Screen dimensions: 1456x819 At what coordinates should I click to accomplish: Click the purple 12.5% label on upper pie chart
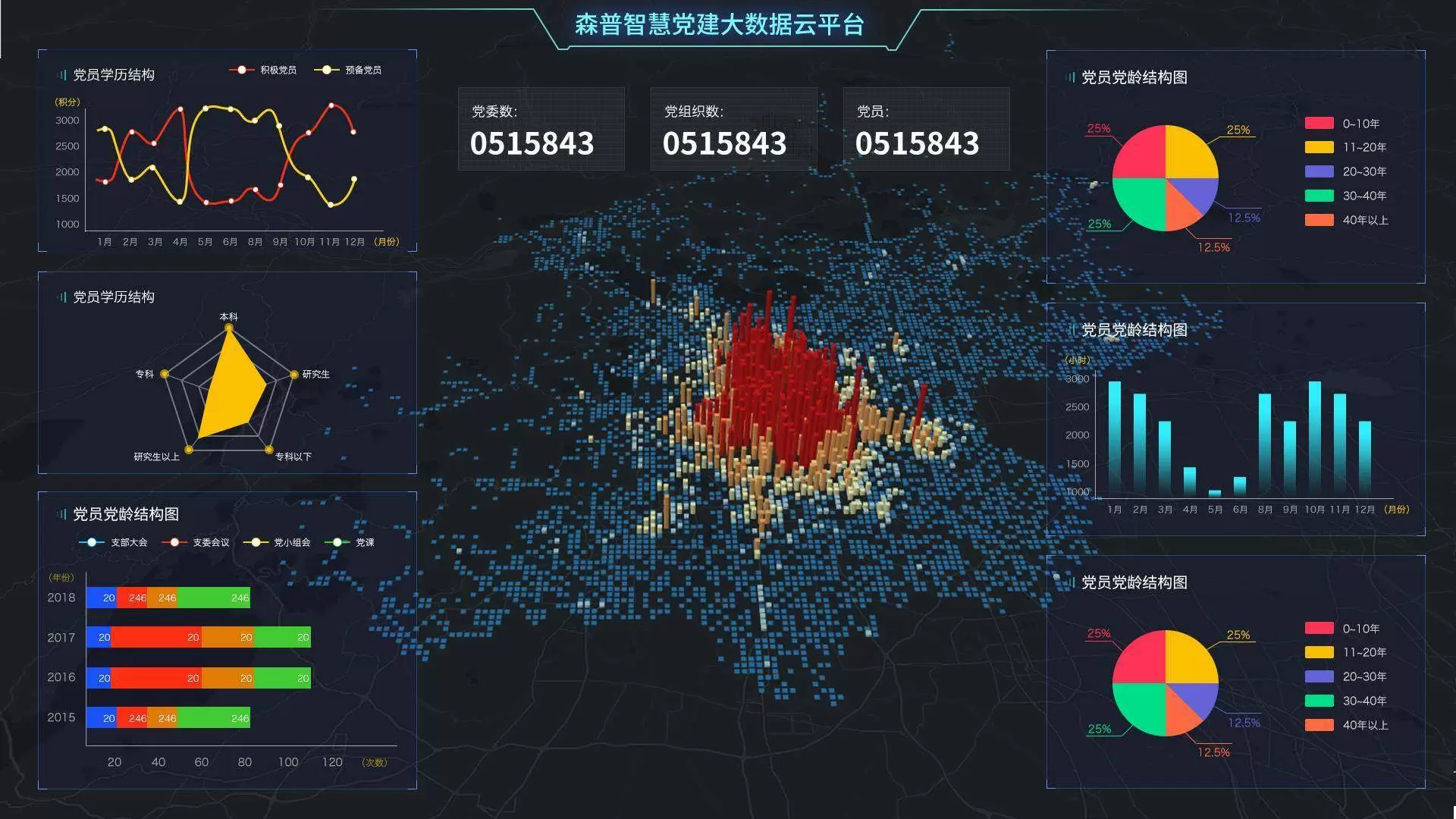tap(1244, 218)
